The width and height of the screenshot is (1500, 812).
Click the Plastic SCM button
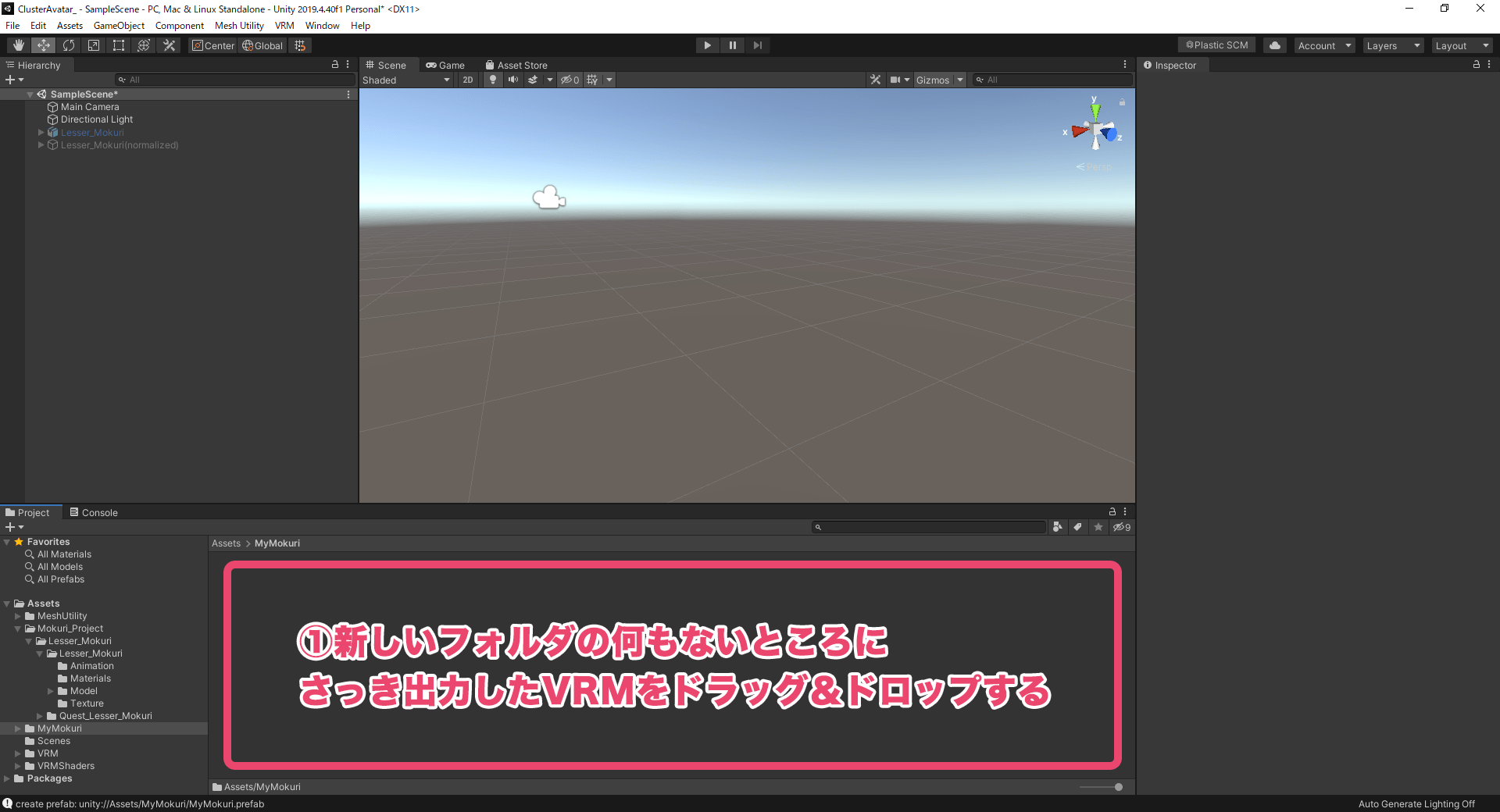(1216, 45)
